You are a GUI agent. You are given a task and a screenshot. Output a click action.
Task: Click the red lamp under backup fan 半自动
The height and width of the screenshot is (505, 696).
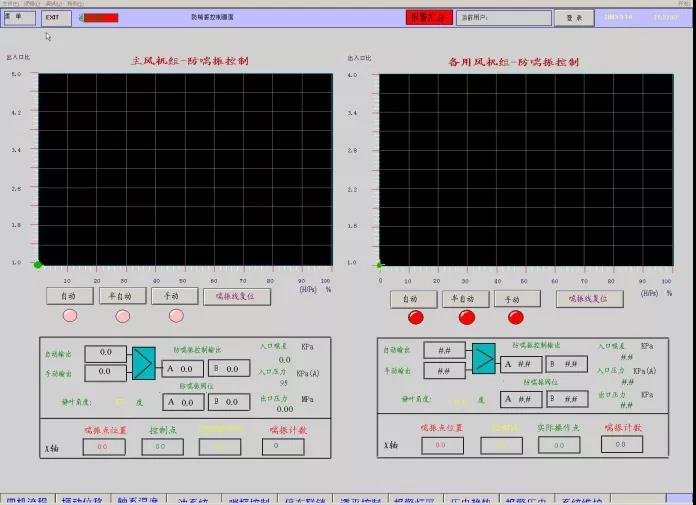coord(466,317)
